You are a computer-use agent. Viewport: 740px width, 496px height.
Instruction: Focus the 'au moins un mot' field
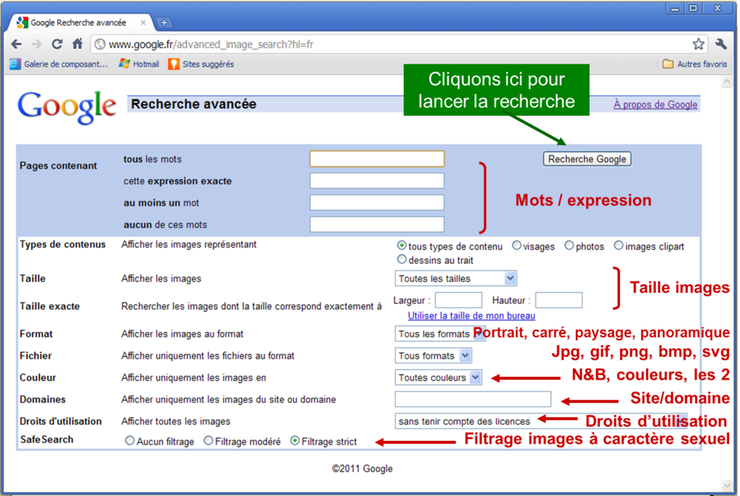(377, 202)
